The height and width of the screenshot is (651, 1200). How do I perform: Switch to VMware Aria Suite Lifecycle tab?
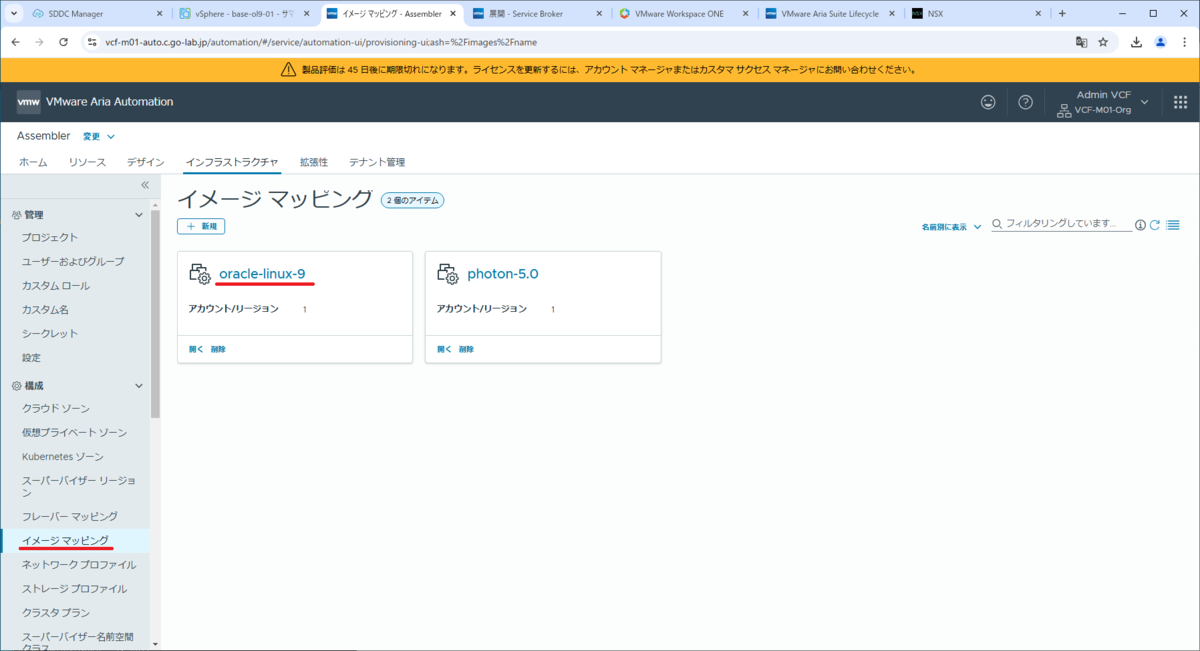point(830,14)
